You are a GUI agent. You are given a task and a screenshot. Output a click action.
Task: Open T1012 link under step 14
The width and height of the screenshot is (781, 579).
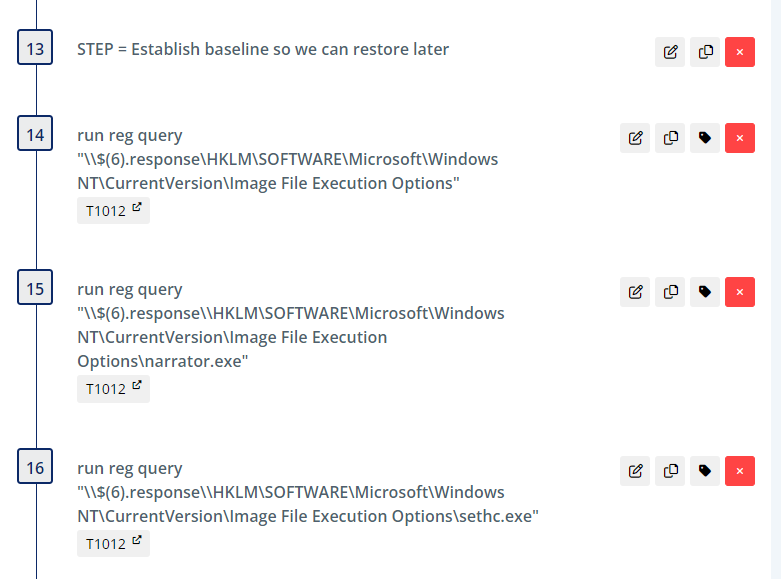coord(113,211)
